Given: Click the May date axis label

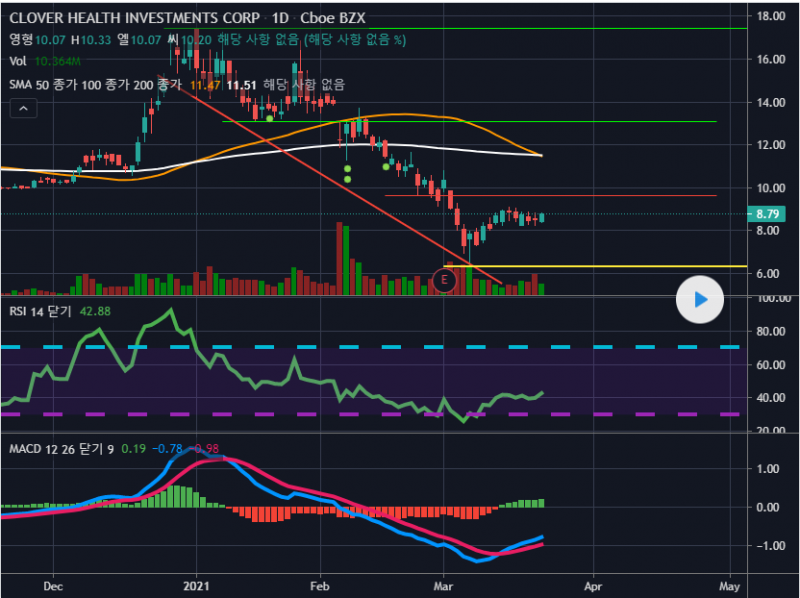Looking at the screenshot, I should (x=730, y=586).
